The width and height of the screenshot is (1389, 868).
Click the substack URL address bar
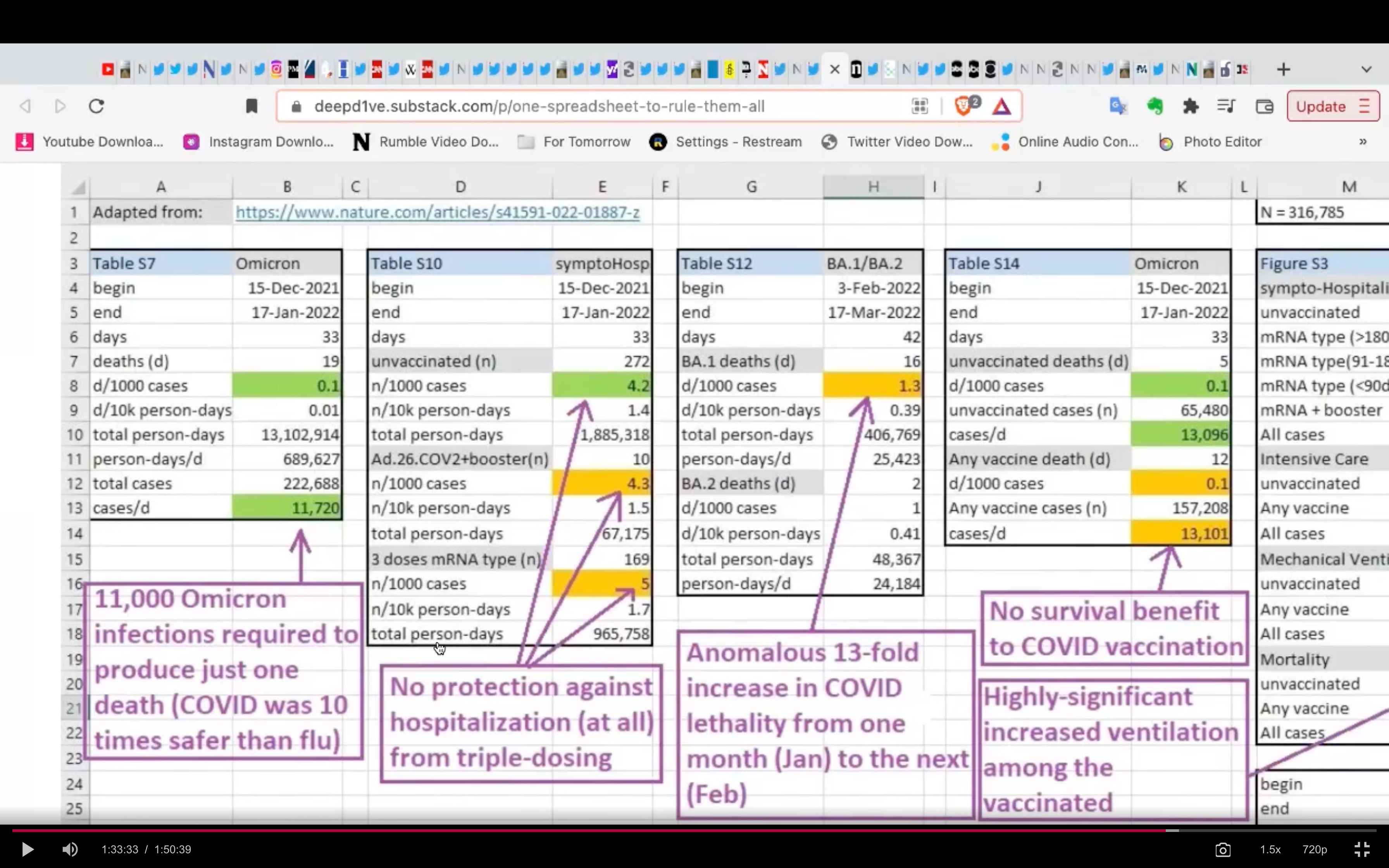[x=539, y=106]
